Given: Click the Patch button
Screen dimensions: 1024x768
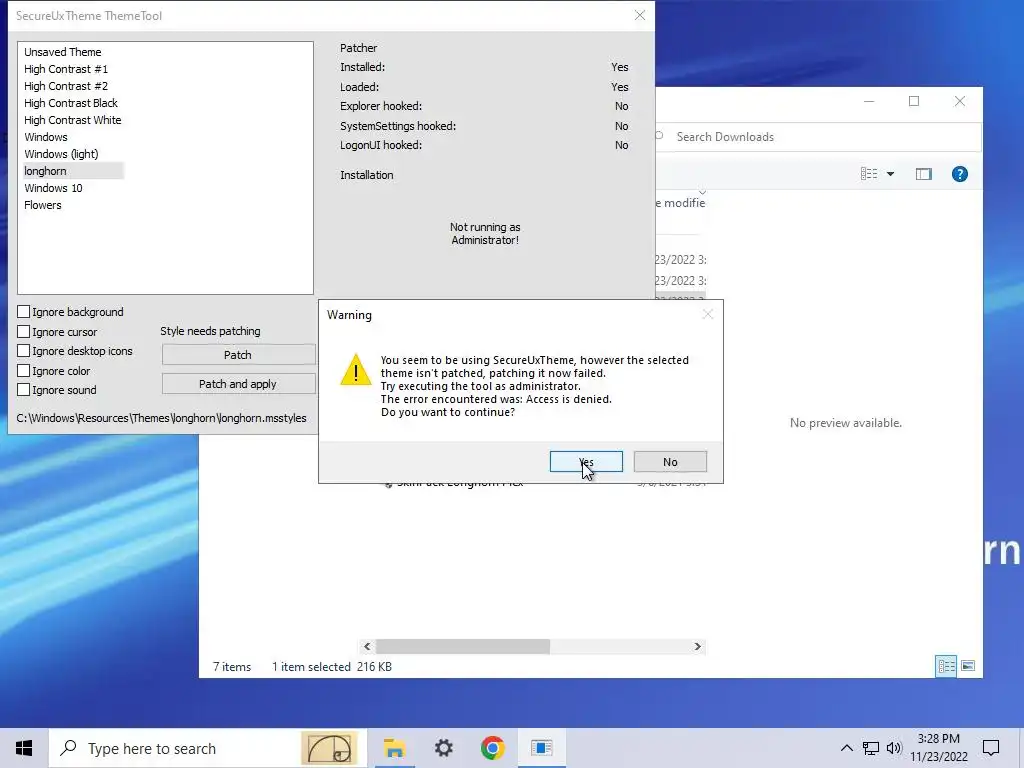Looking at the screenshot, I should click(x=238, y=355).
